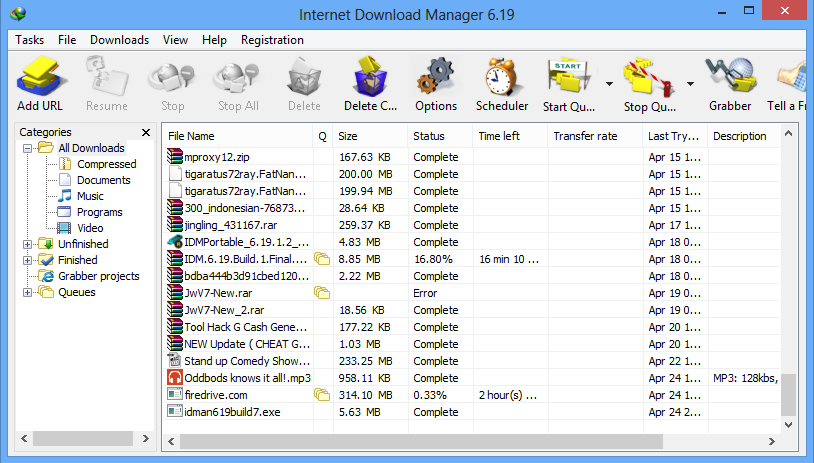Expand the Finished tree node
The width and height of the screenshot is (814, 463).
pyautogui.click(x=28, y=260)
